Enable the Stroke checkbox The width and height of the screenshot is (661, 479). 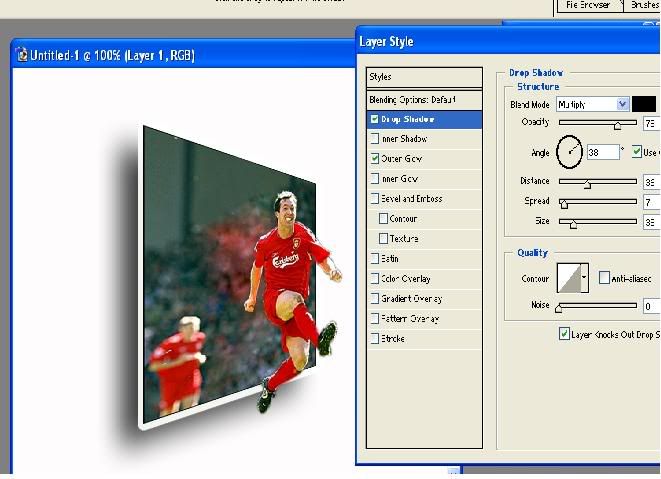tap(374, 338)
